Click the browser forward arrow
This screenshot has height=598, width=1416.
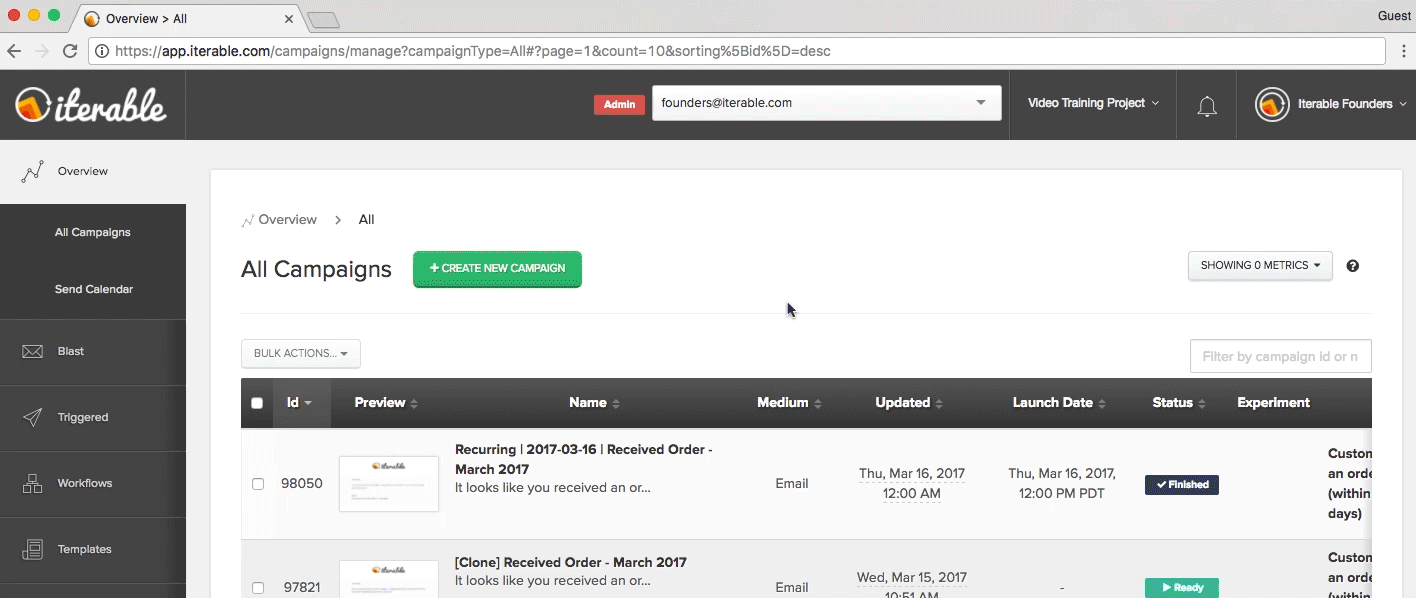pos(42,51)
